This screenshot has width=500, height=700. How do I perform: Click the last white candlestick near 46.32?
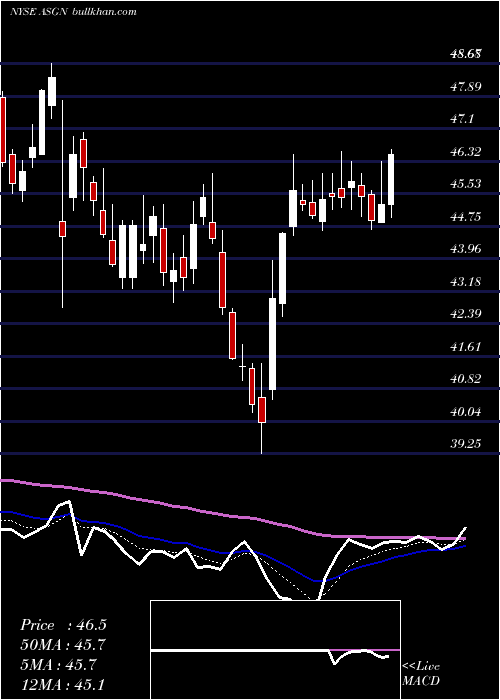click(392, 183)
